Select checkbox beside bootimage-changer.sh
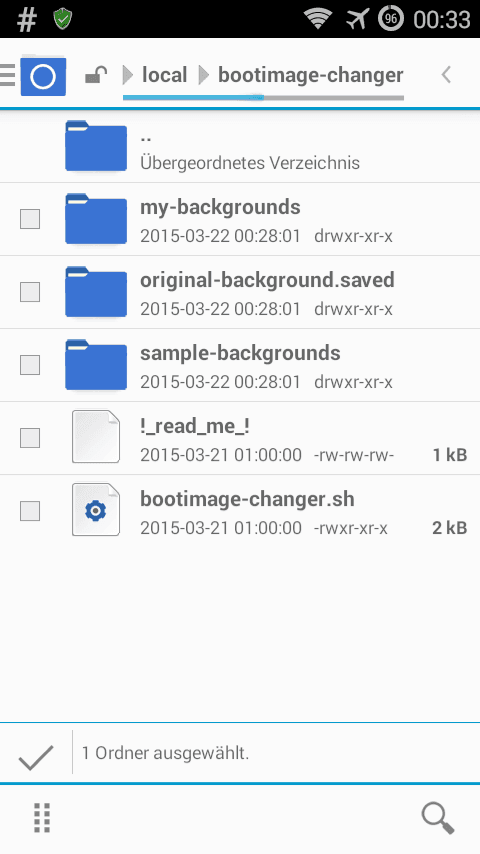 click(30, 511)
